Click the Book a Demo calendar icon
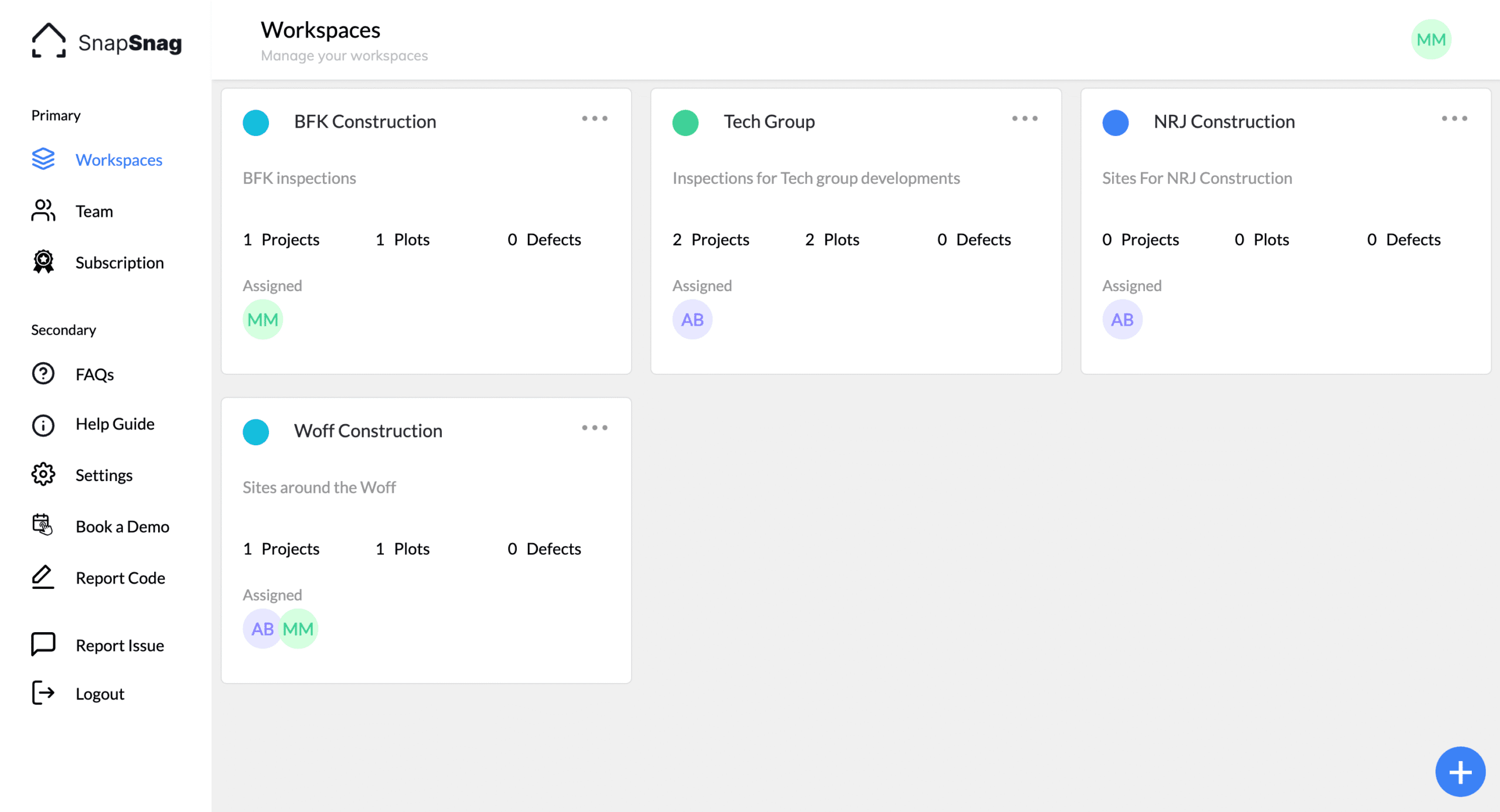This screenshot has width=1500, height=812. pos(43,525)
